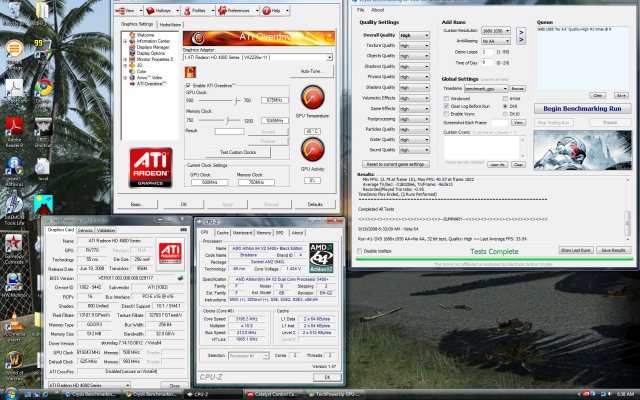The width and height of the screenshot is (640, 400).
Task: Click Help icon in Catalyst toolbar
Action: pyautogui.click(x=267, y=11)
